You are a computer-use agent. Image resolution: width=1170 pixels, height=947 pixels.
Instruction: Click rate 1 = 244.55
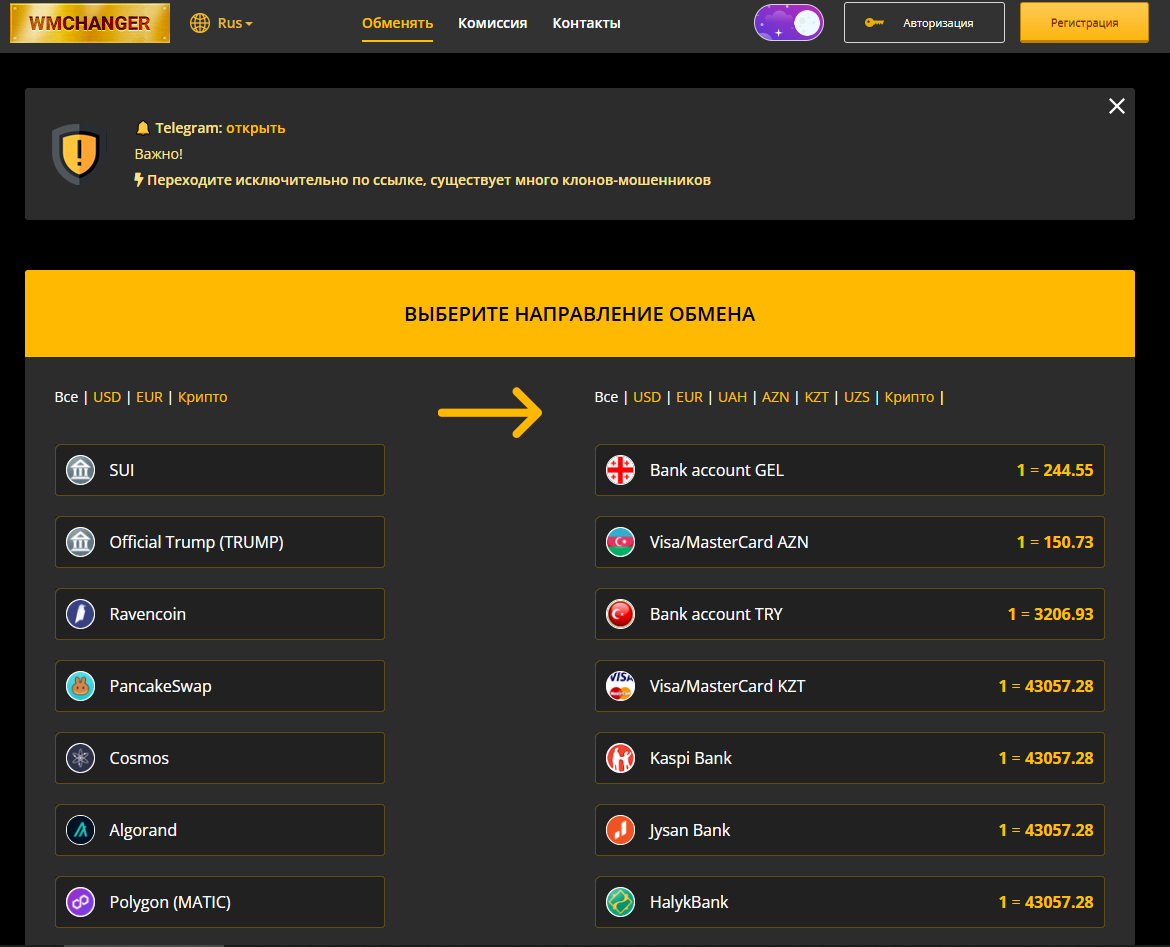[1054, 470]
